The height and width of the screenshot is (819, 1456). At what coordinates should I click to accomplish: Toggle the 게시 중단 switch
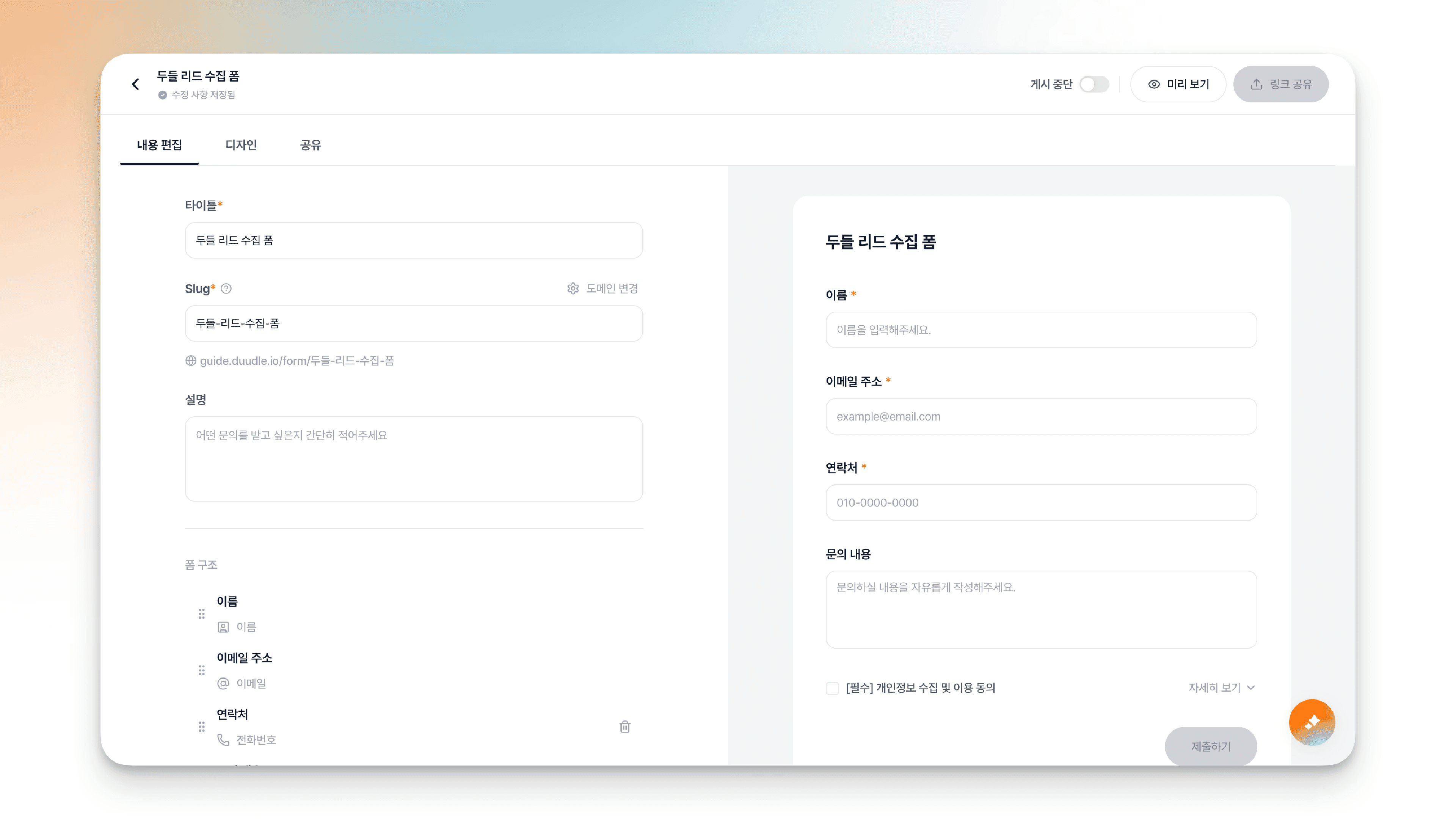1094,84
